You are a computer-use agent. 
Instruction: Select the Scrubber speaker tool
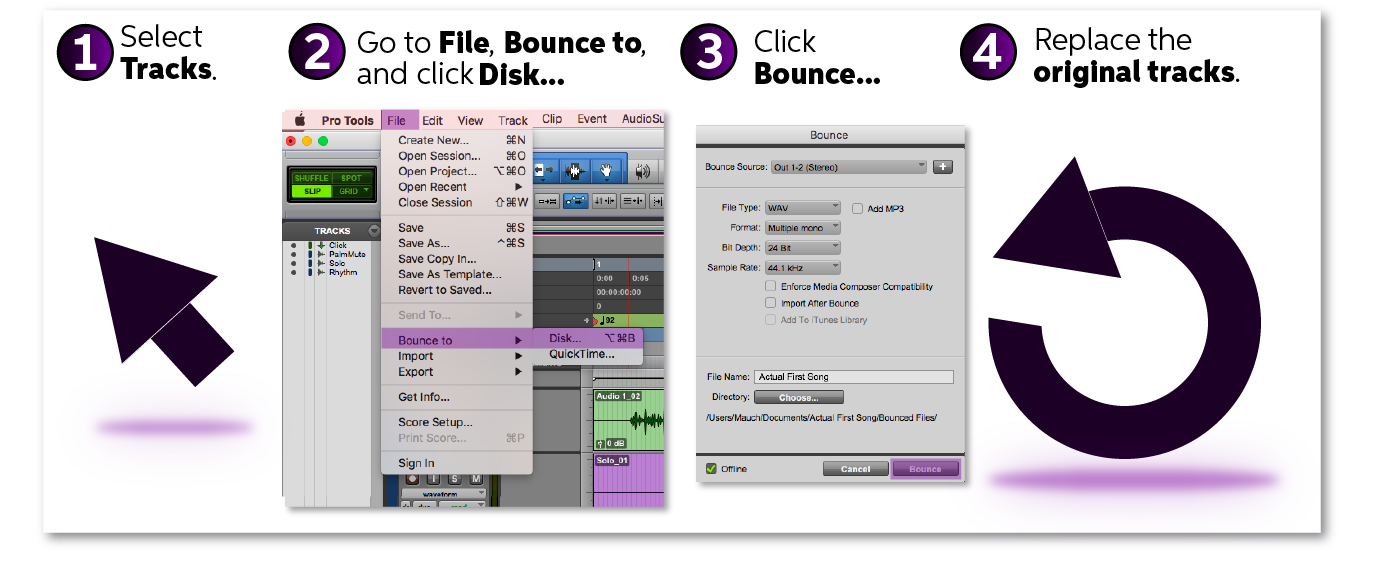click(x=642, y=172)
